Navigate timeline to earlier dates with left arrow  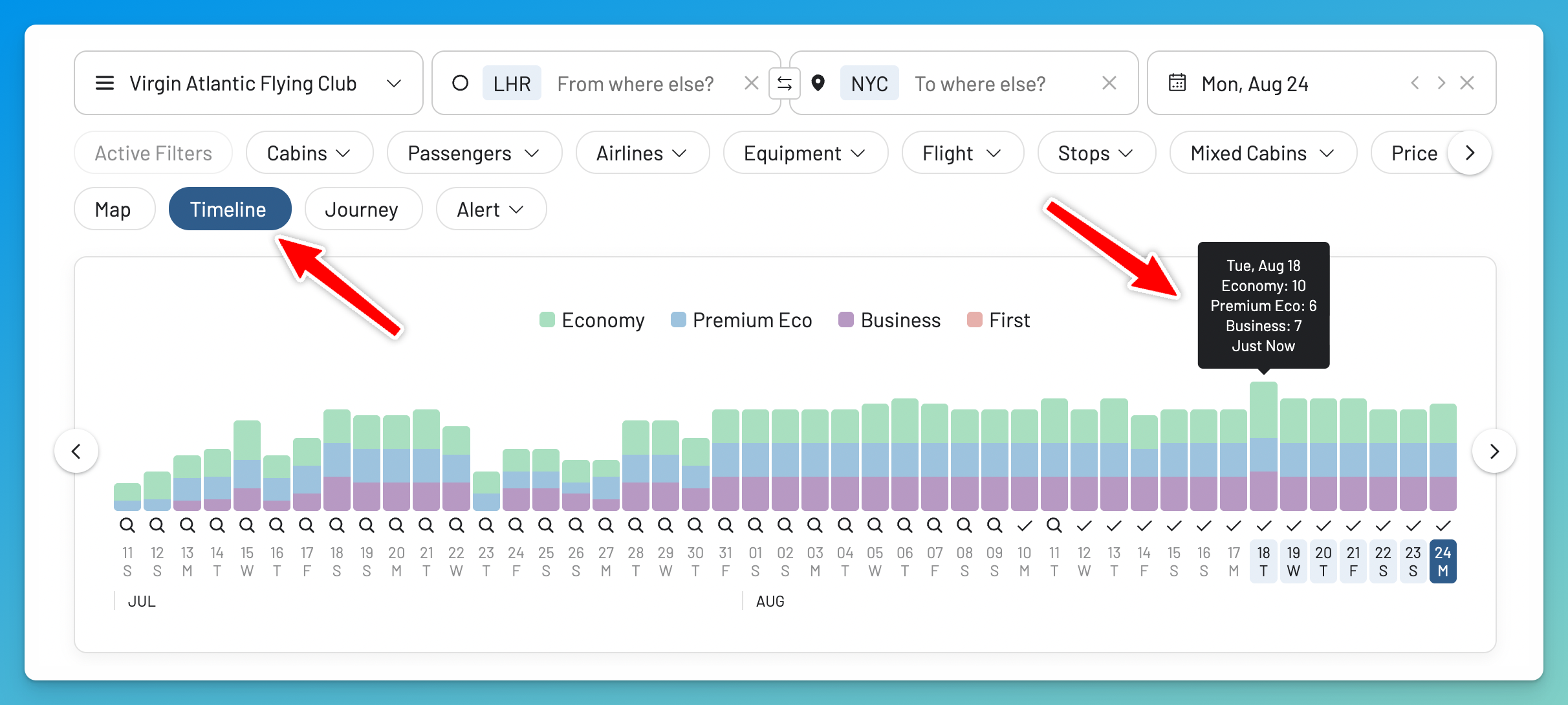coord(76,451)
